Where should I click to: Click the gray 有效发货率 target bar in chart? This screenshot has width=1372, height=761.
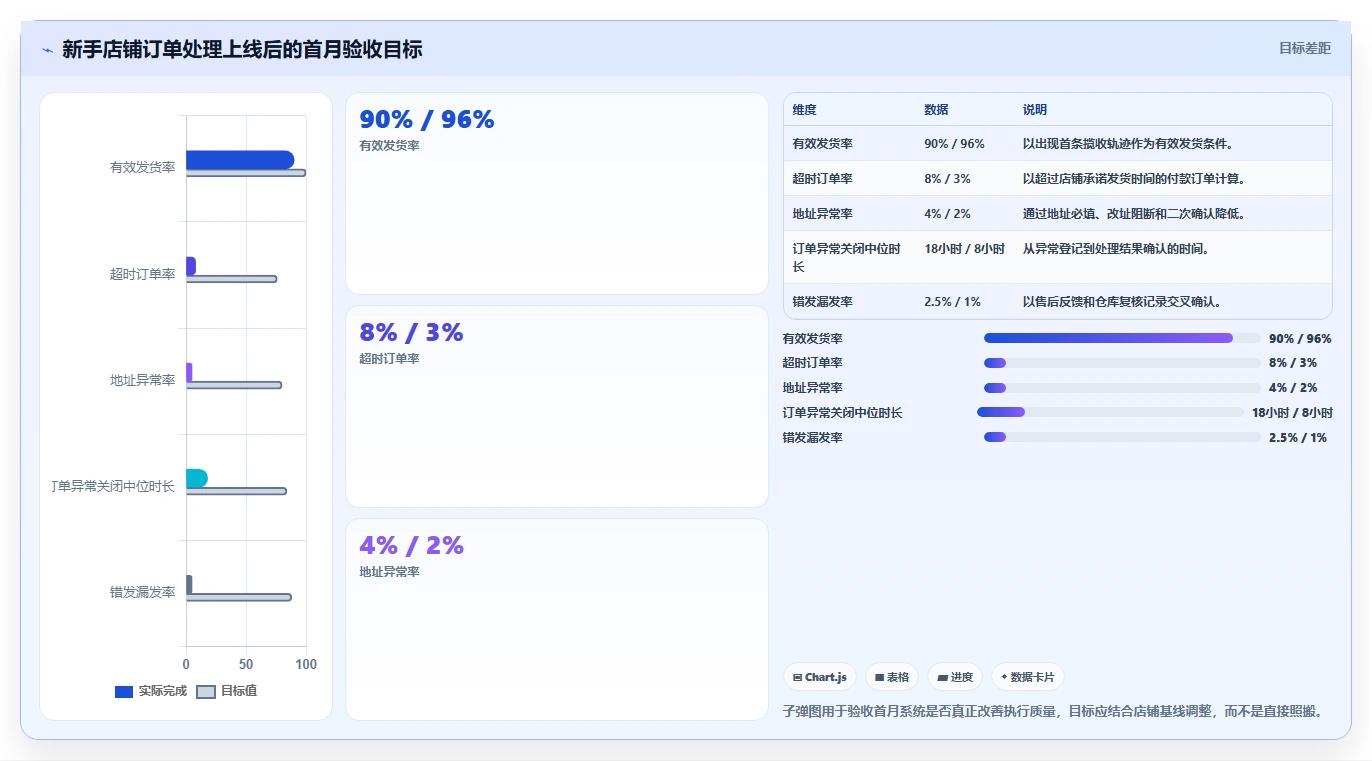click(246, 173)
